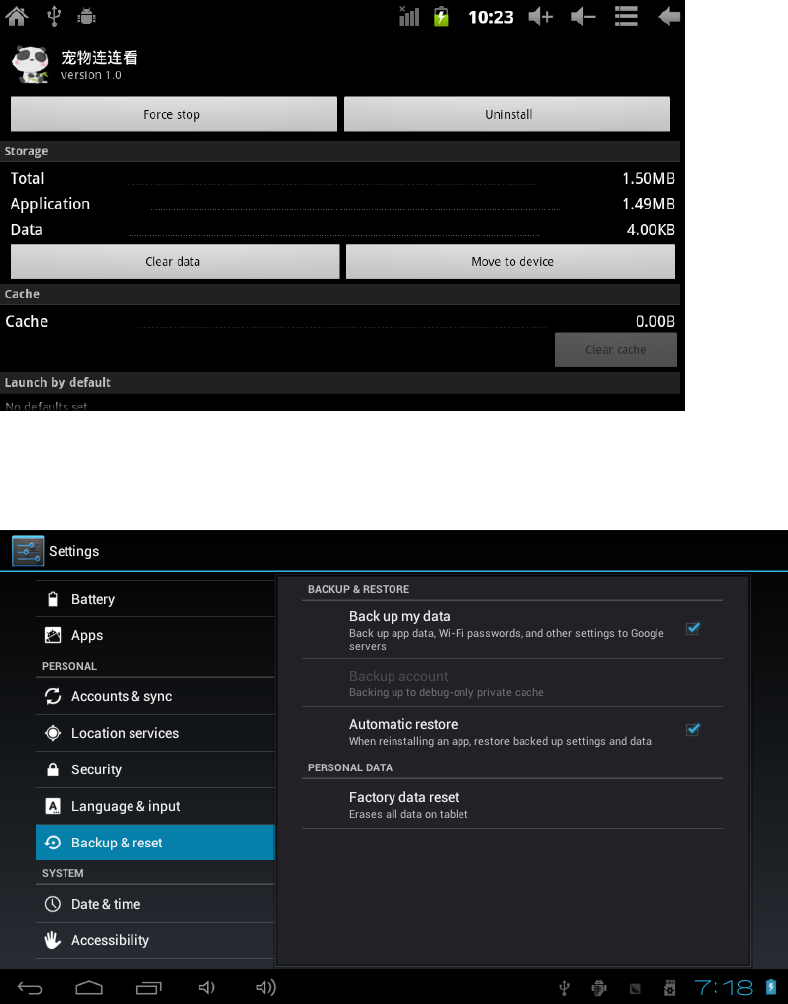Tap the battery icon in bottom tray
This screenshot has width=788, height=1004.
770,987
